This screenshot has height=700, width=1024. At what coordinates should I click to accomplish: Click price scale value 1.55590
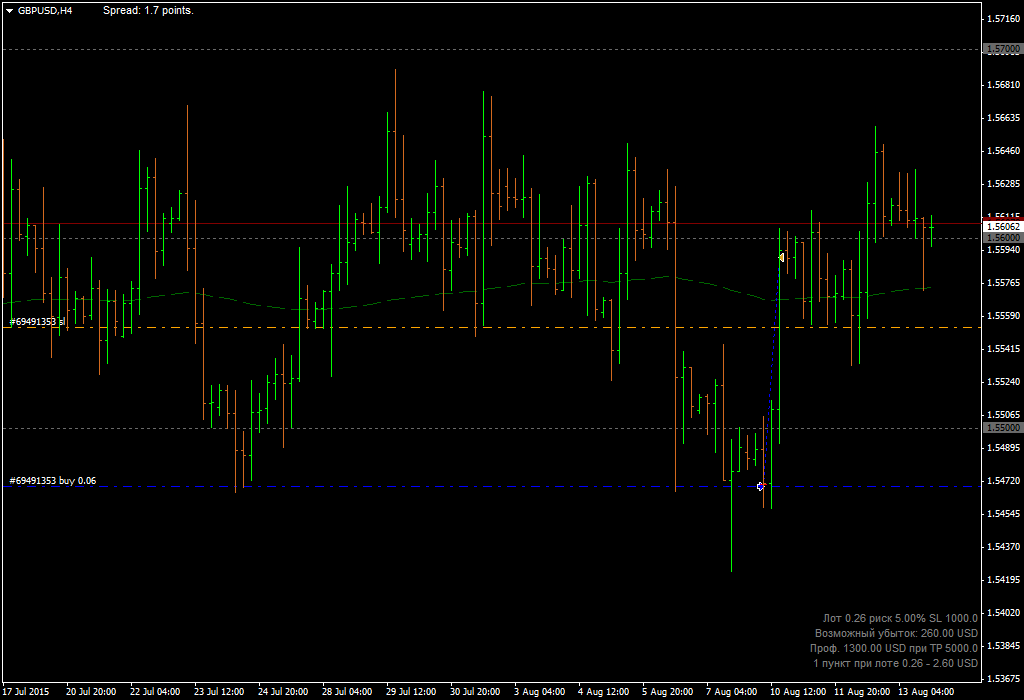(x=1003, y=315)
